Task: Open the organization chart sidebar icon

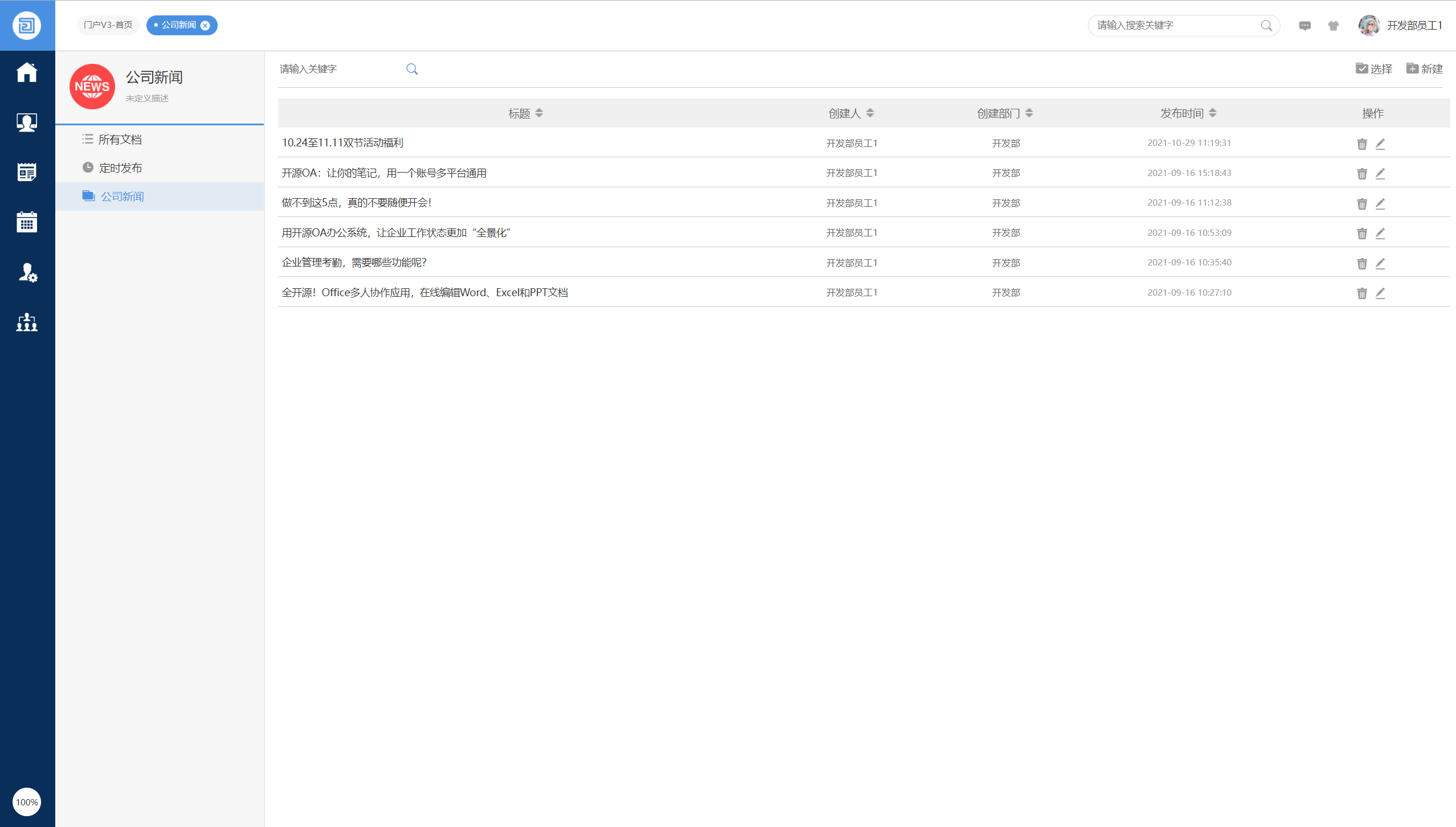Action: click(x=27, y=322)
